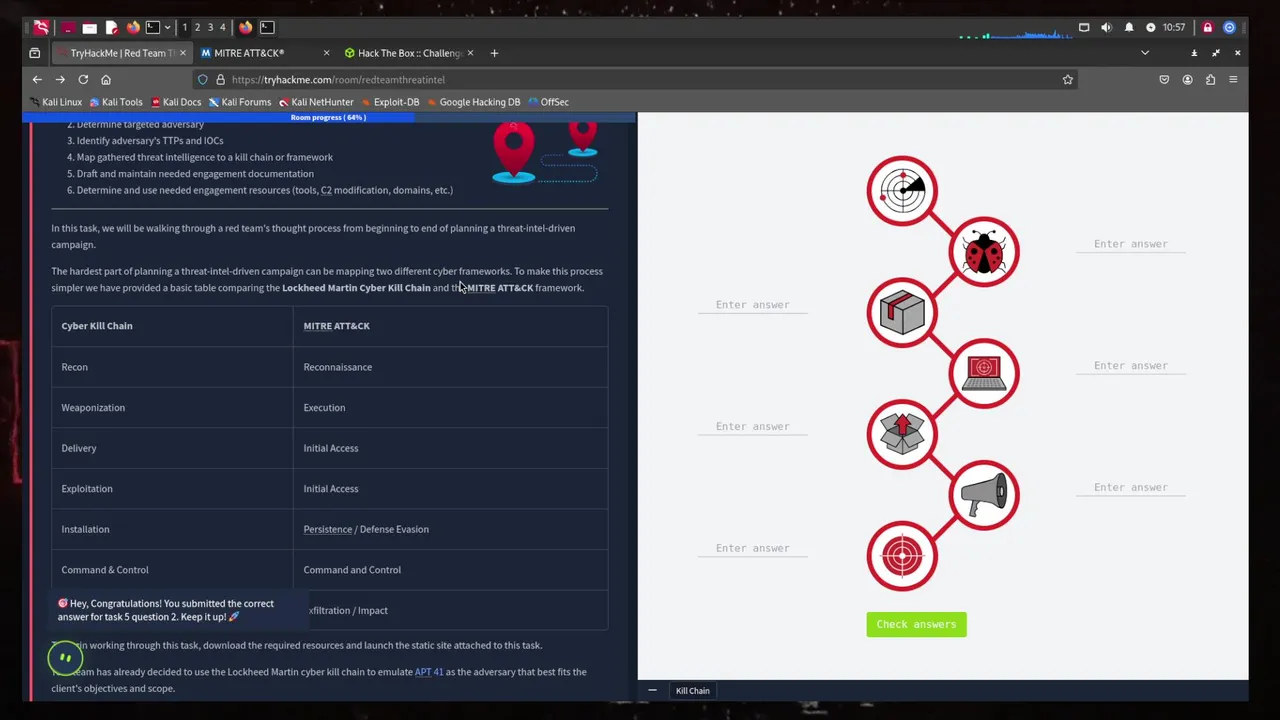Open the Kali Linux bookmark
The height and width of the screenshot is (720, 1280).
point(56,102)
